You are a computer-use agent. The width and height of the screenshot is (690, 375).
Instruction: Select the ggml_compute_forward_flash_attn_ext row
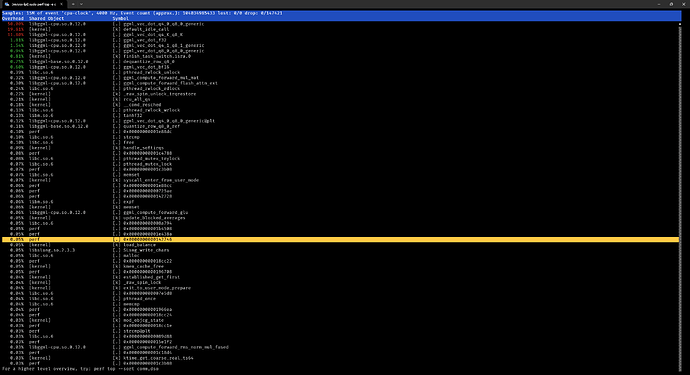[341, 83]
